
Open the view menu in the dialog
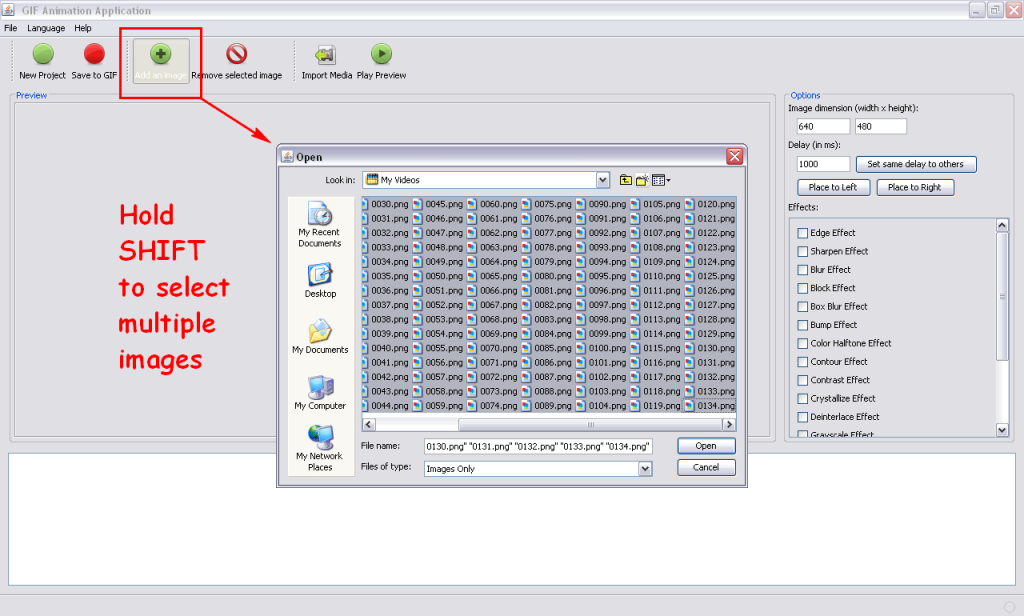tap(659, 180)
